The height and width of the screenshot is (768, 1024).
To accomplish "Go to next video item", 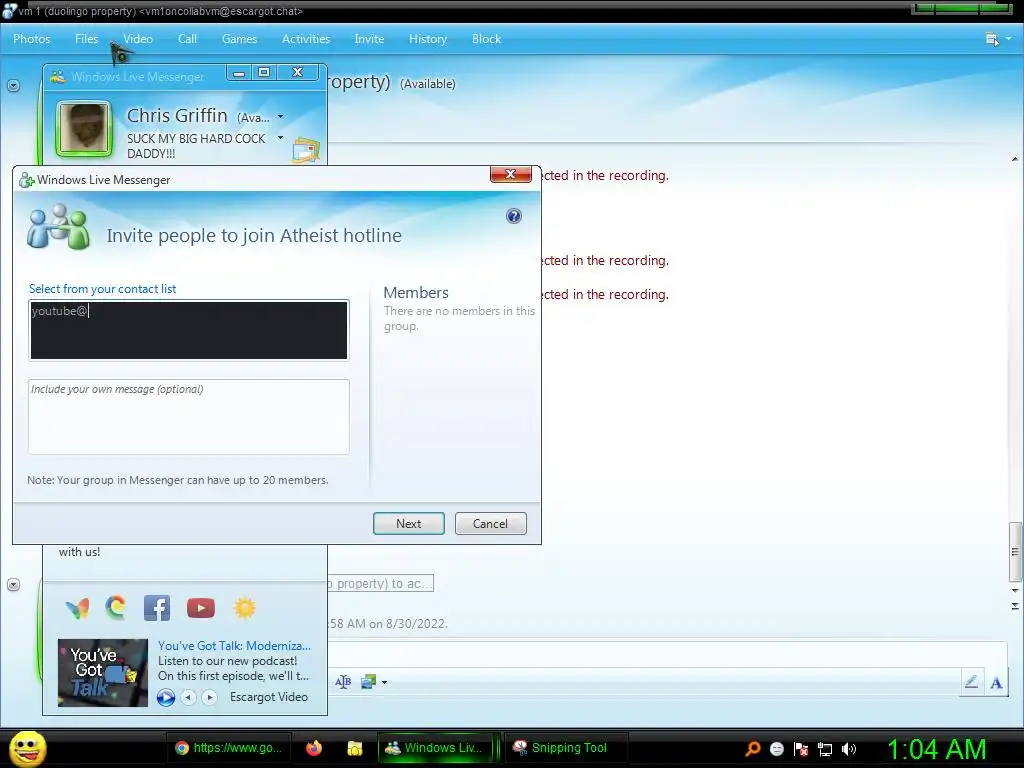I will click(x=210, y=697).
